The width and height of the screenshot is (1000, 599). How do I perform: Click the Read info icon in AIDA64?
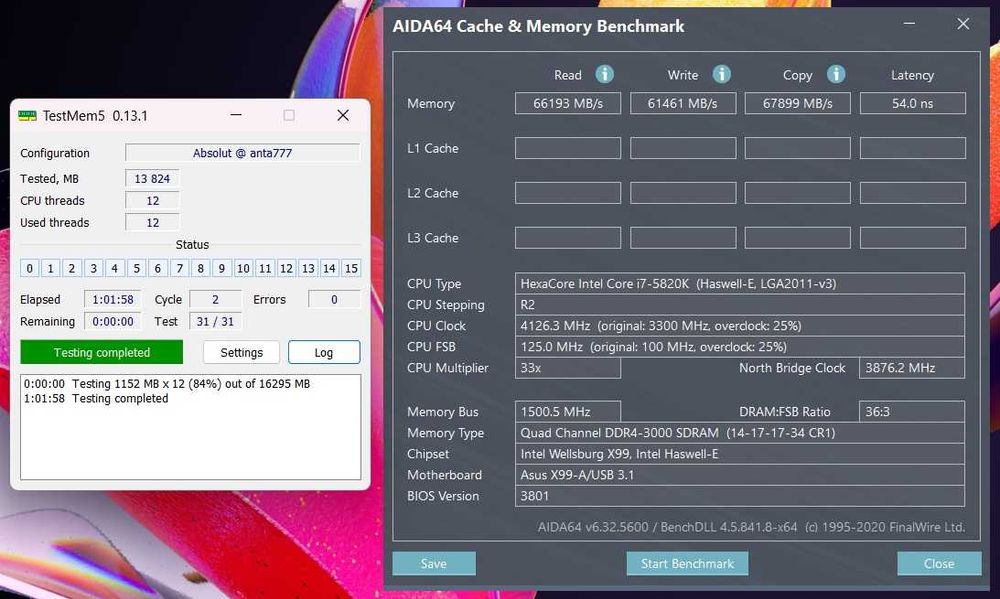(605, 75)
